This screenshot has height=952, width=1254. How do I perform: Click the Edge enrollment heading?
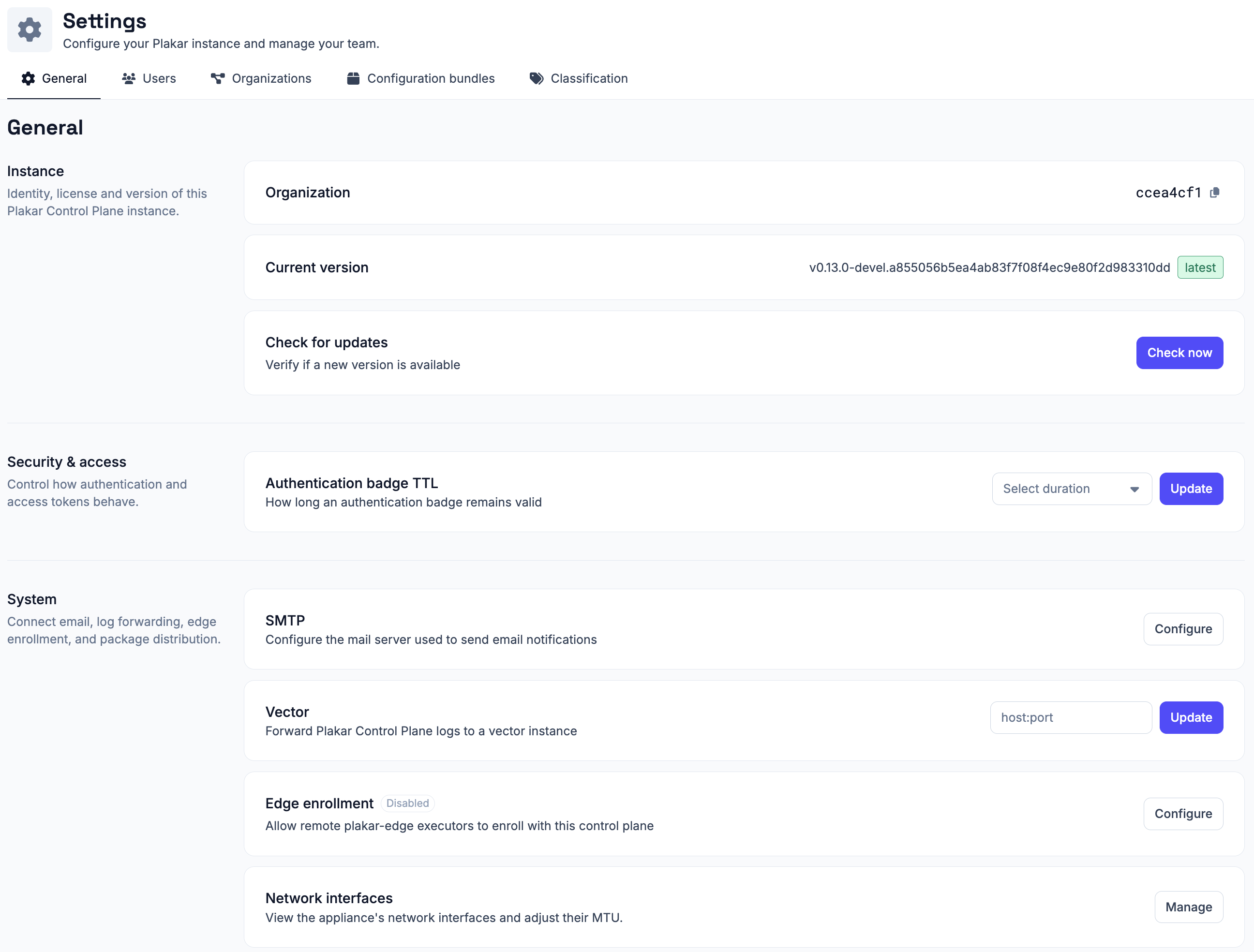319,803
